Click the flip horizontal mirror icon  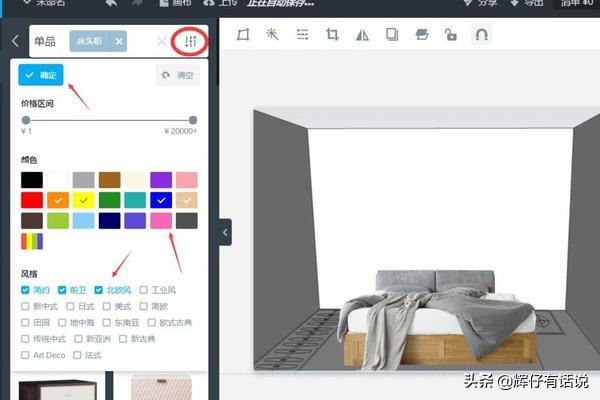click(362, 35)
